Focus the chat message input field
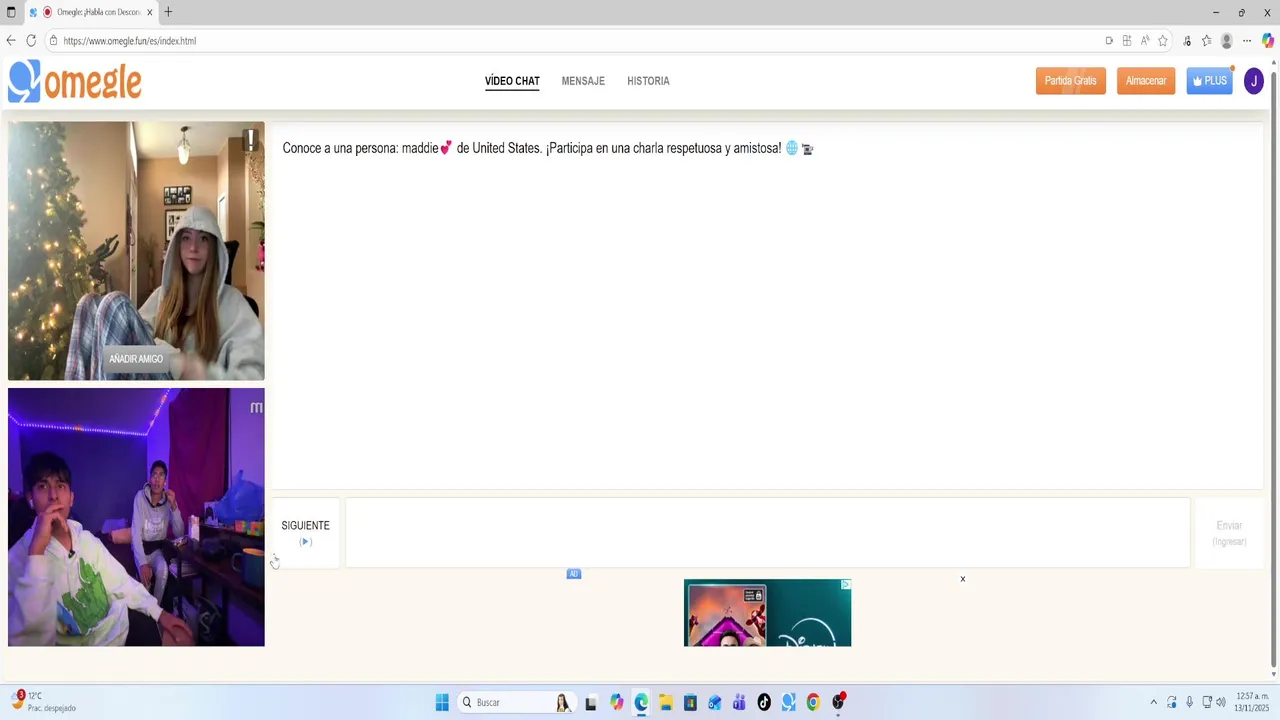 coord(768,532)
